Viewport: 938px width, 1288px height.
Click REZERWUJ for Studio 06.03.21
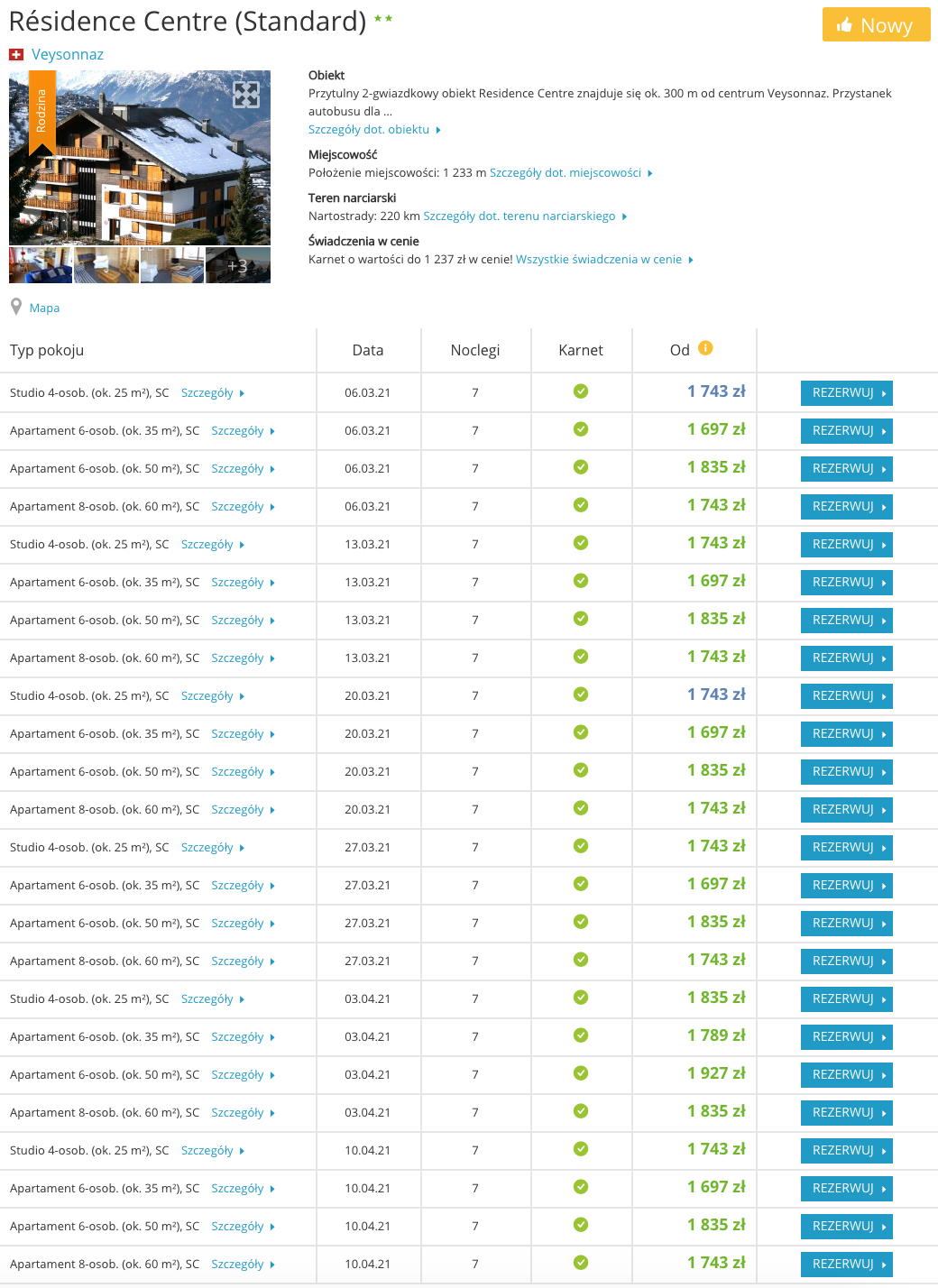[847, 392]
